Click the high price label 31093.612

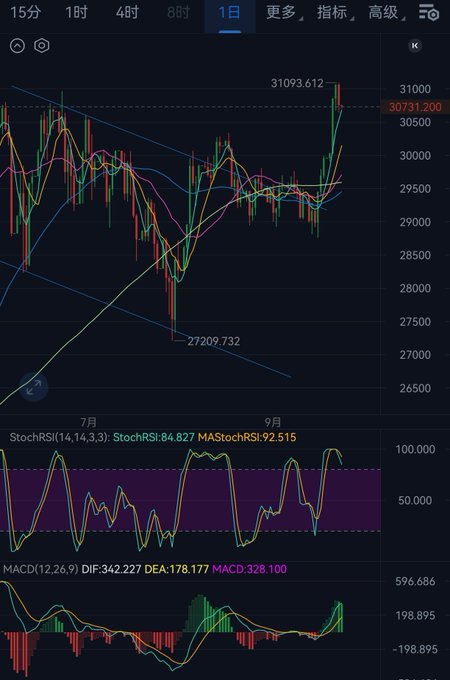tap(297, 83)
